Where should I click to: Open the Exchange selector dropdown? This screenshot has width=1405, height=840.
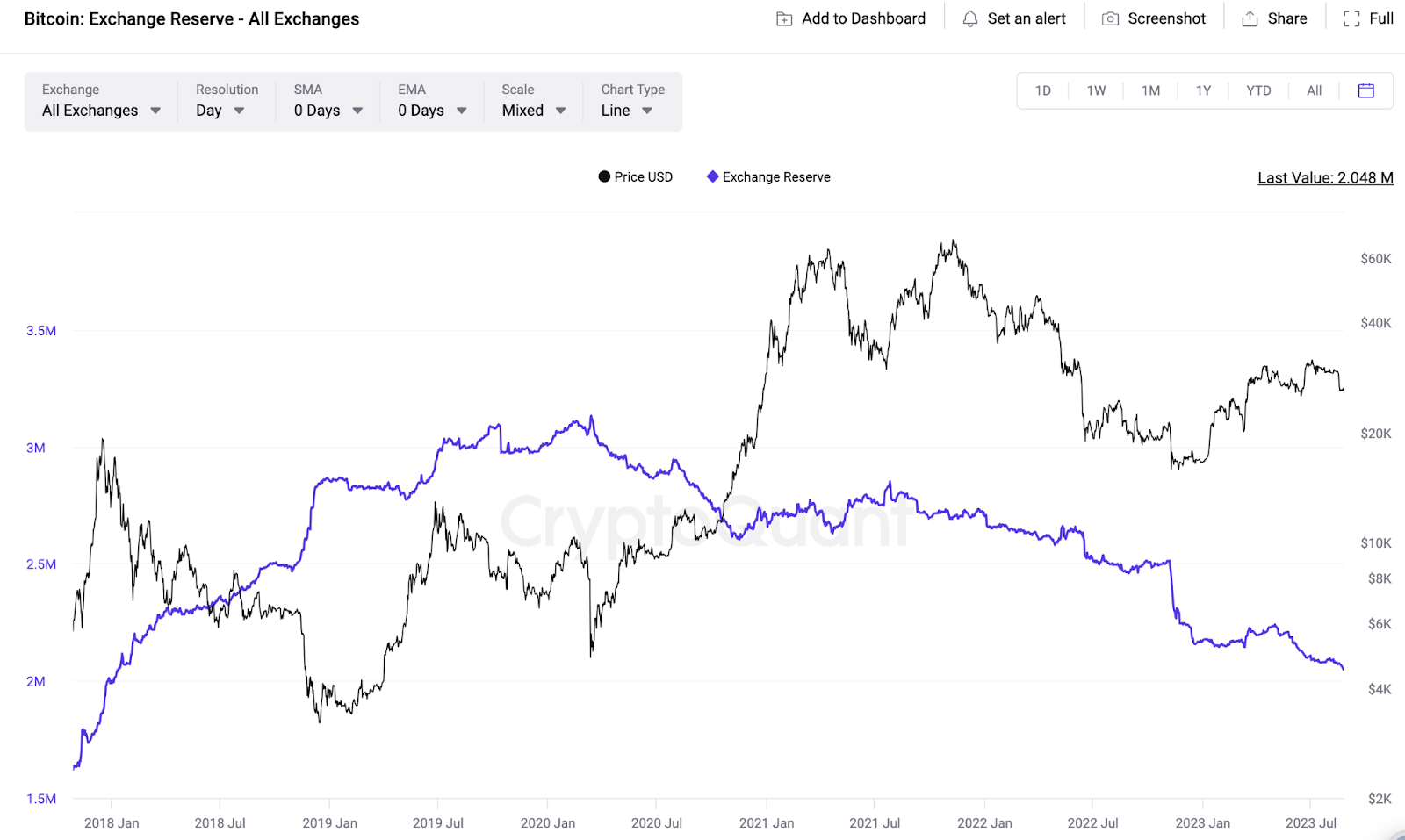101,111
